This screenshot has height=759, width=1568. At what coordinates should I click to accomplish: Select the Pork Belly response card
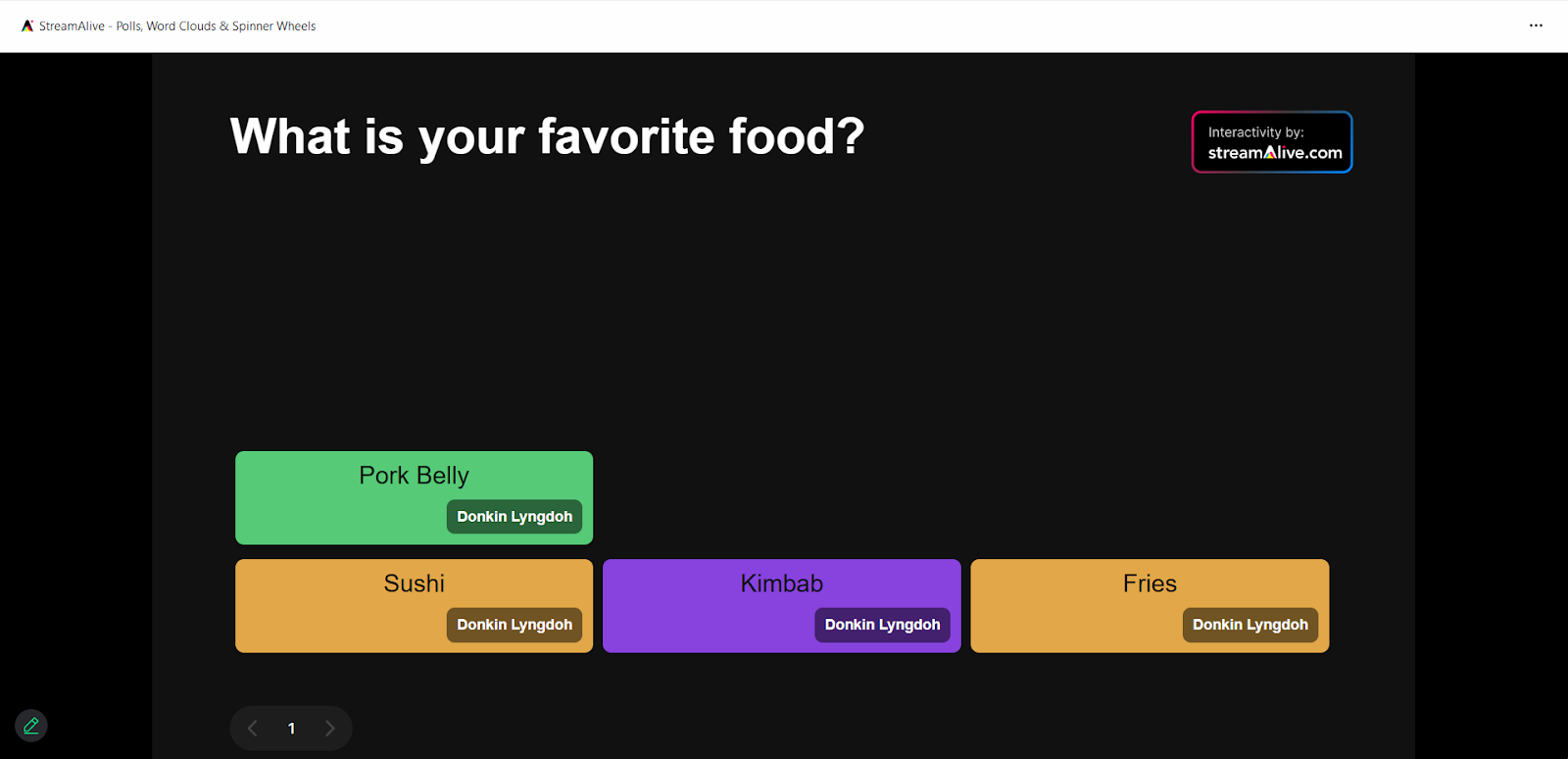pos(414,497)
